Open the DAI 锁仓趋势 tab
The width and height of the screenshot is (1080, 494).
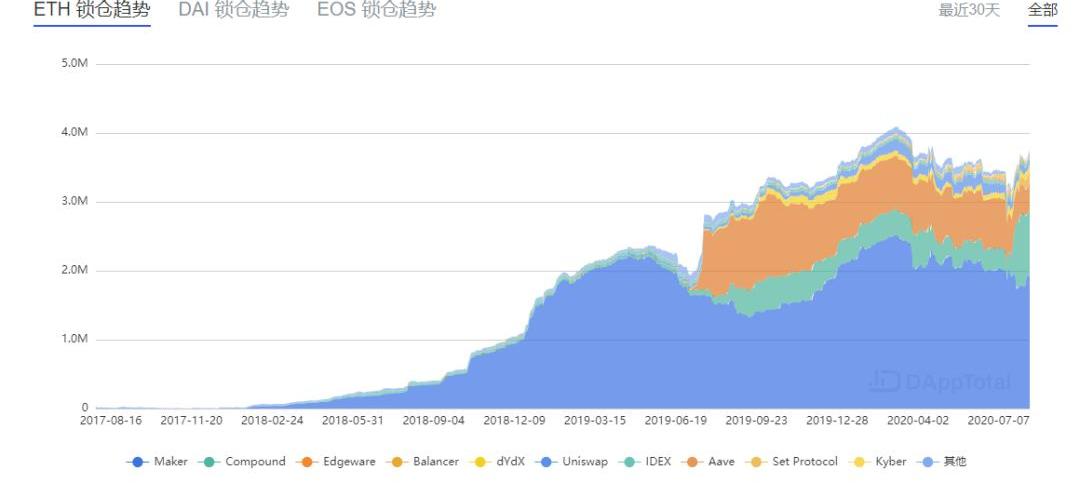[233, 10]
